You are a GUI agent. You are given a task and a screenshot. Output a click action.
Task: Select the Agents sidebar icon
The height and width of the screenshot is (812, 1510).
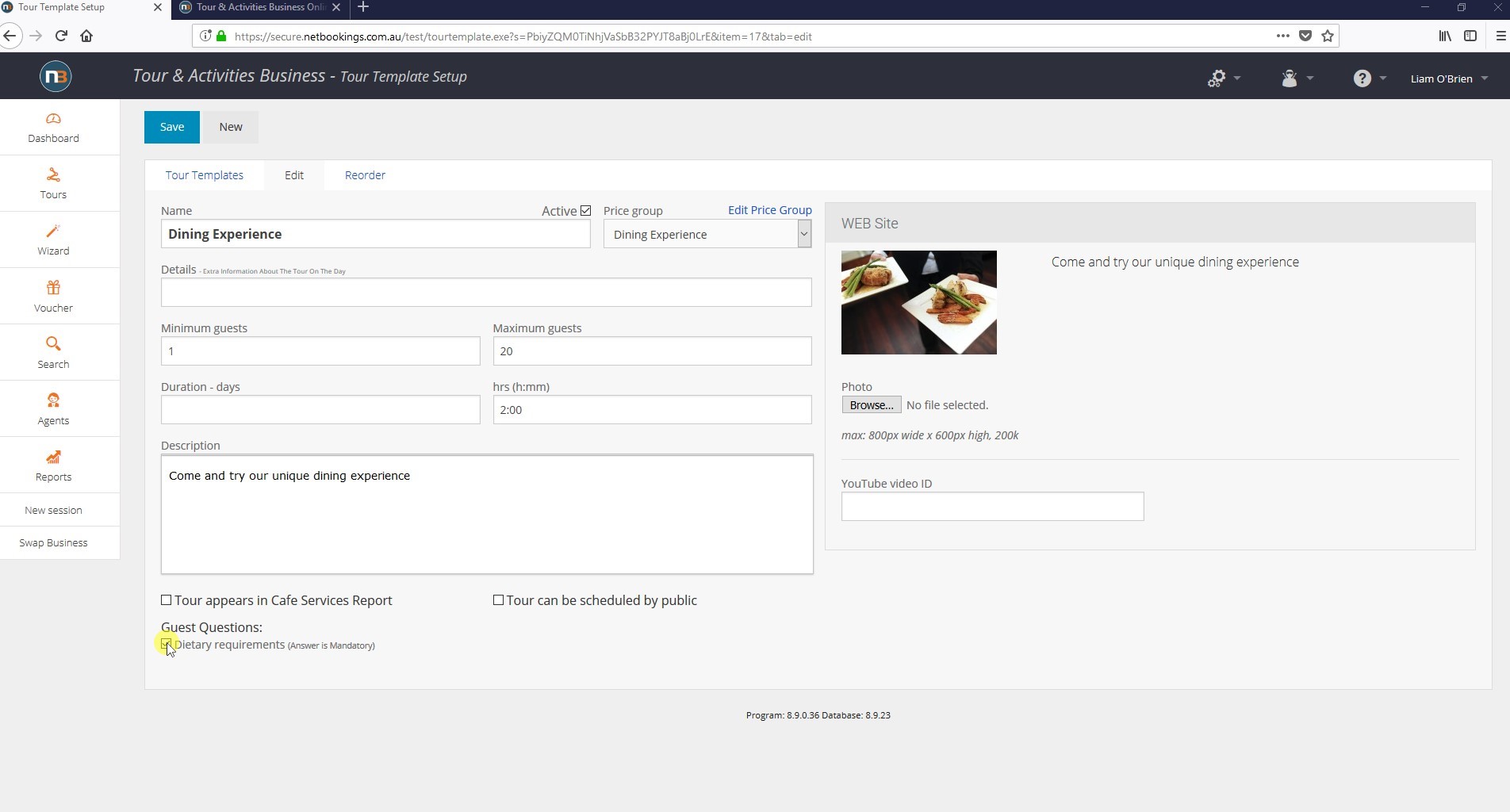pyautogui.click(x=52, y=408)
